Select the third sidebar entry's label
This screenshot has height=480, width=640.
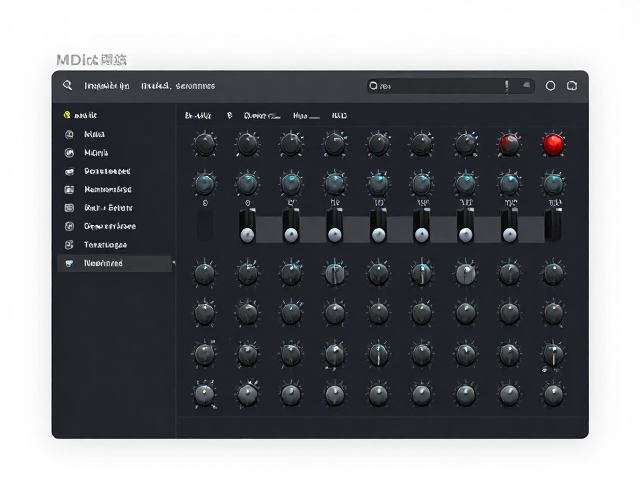click(96, 153)
